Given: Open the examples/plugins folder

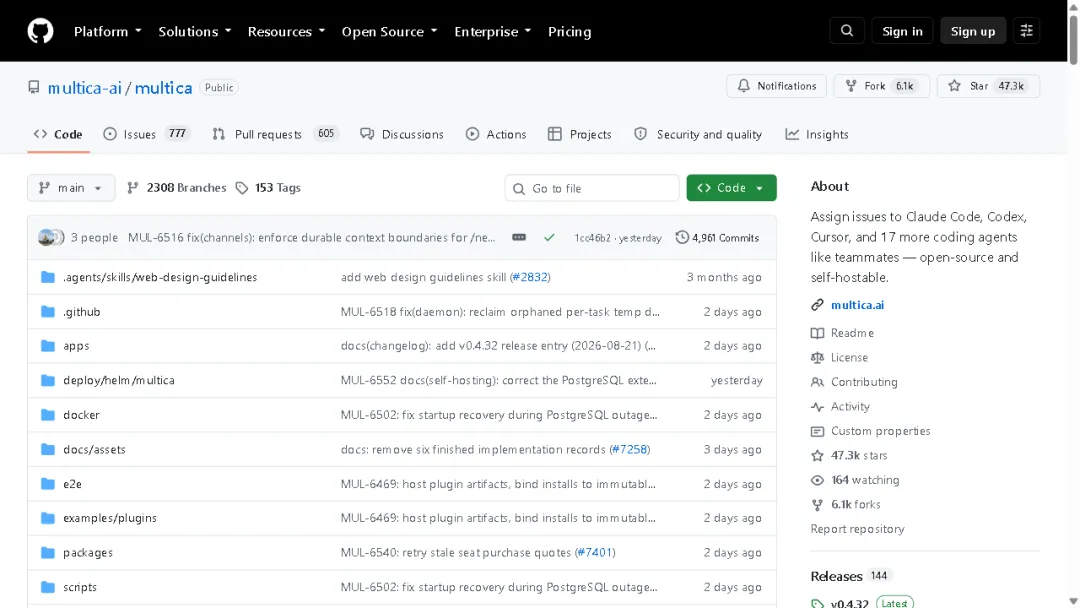Looking at the screenshot, I should click(x=110, y=518).
